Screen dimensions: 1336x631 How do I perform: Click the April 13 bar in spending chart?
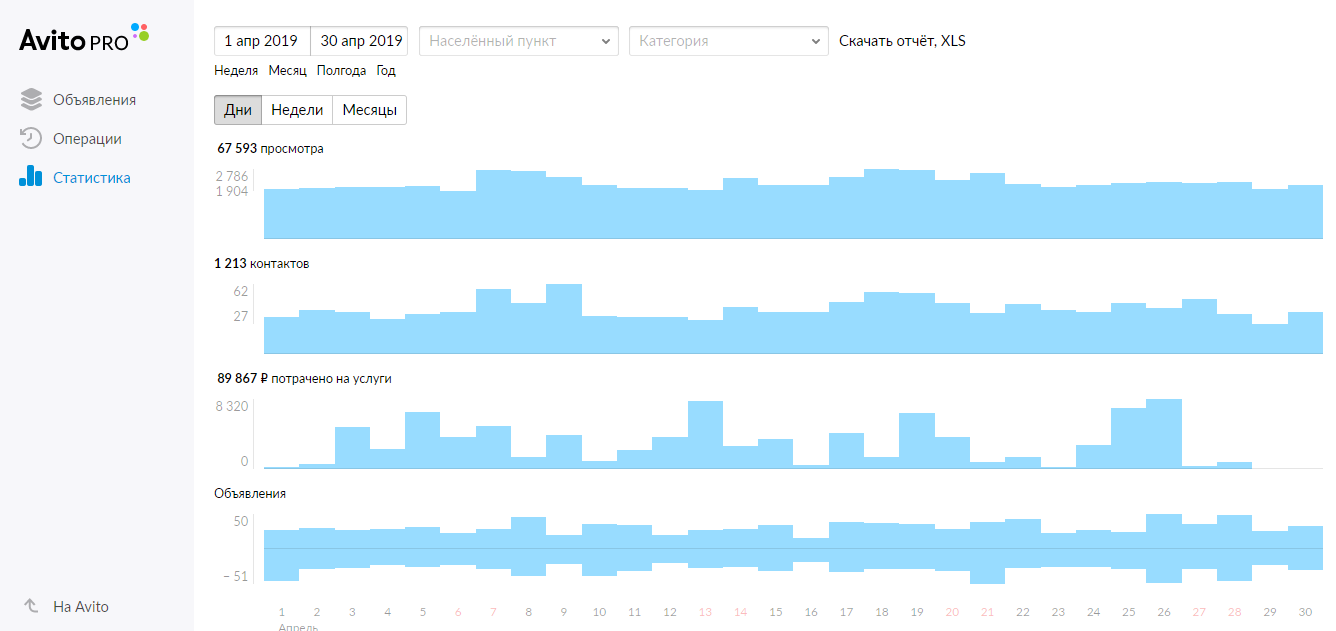pyautogui.click(x=705, y=434)
